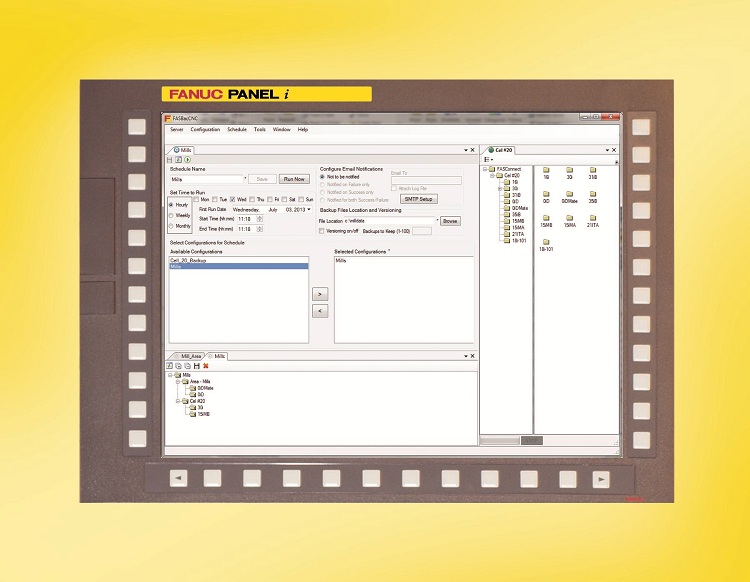Open the Window menu
Image resolution: width=750 pixels, height=582 pixels.
(282, 130)
